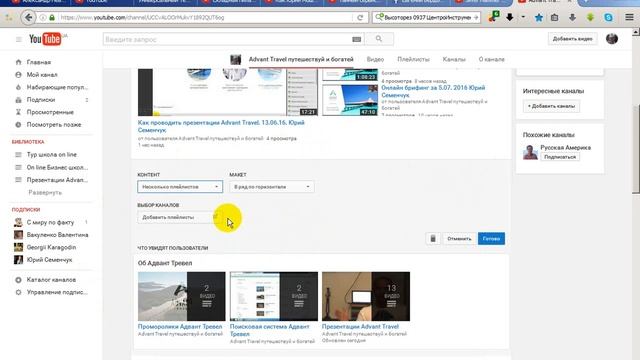This screenshot has height=360, width=640.
Task: Expand the Макет layout dropdown
Action: (x=272, y=187)
